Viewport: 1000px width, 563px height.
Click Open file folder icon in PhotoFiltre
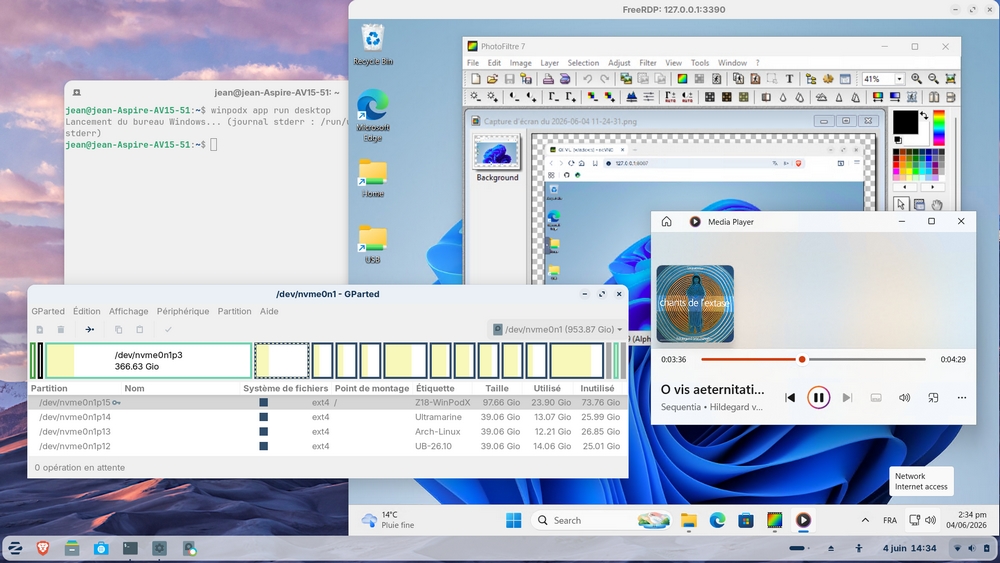492,79
